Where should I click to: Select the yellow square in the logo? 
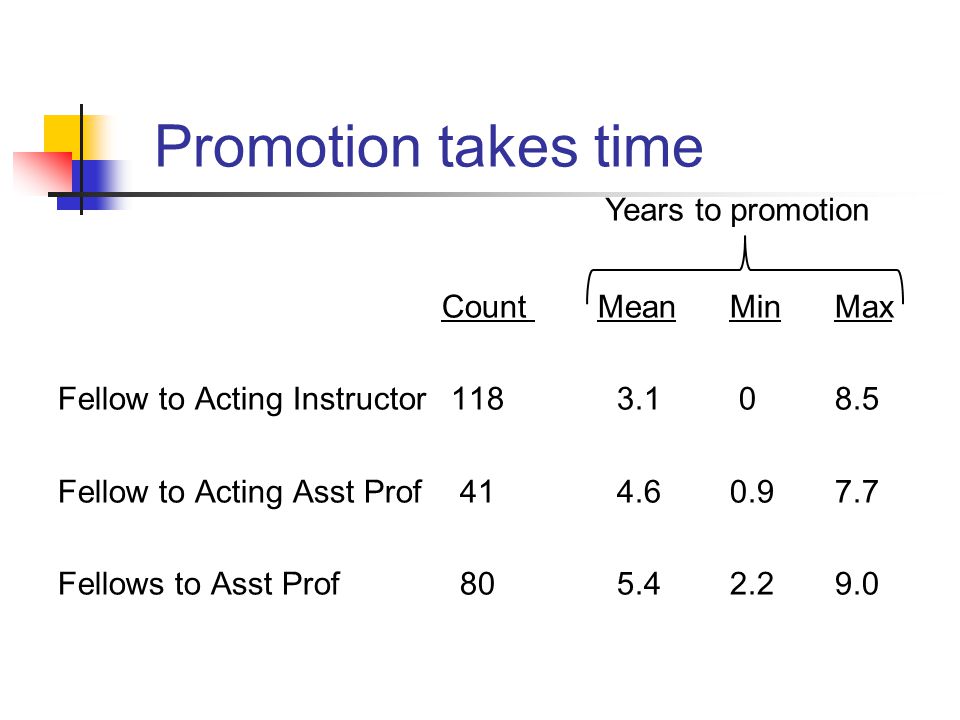tap(69, 138)
